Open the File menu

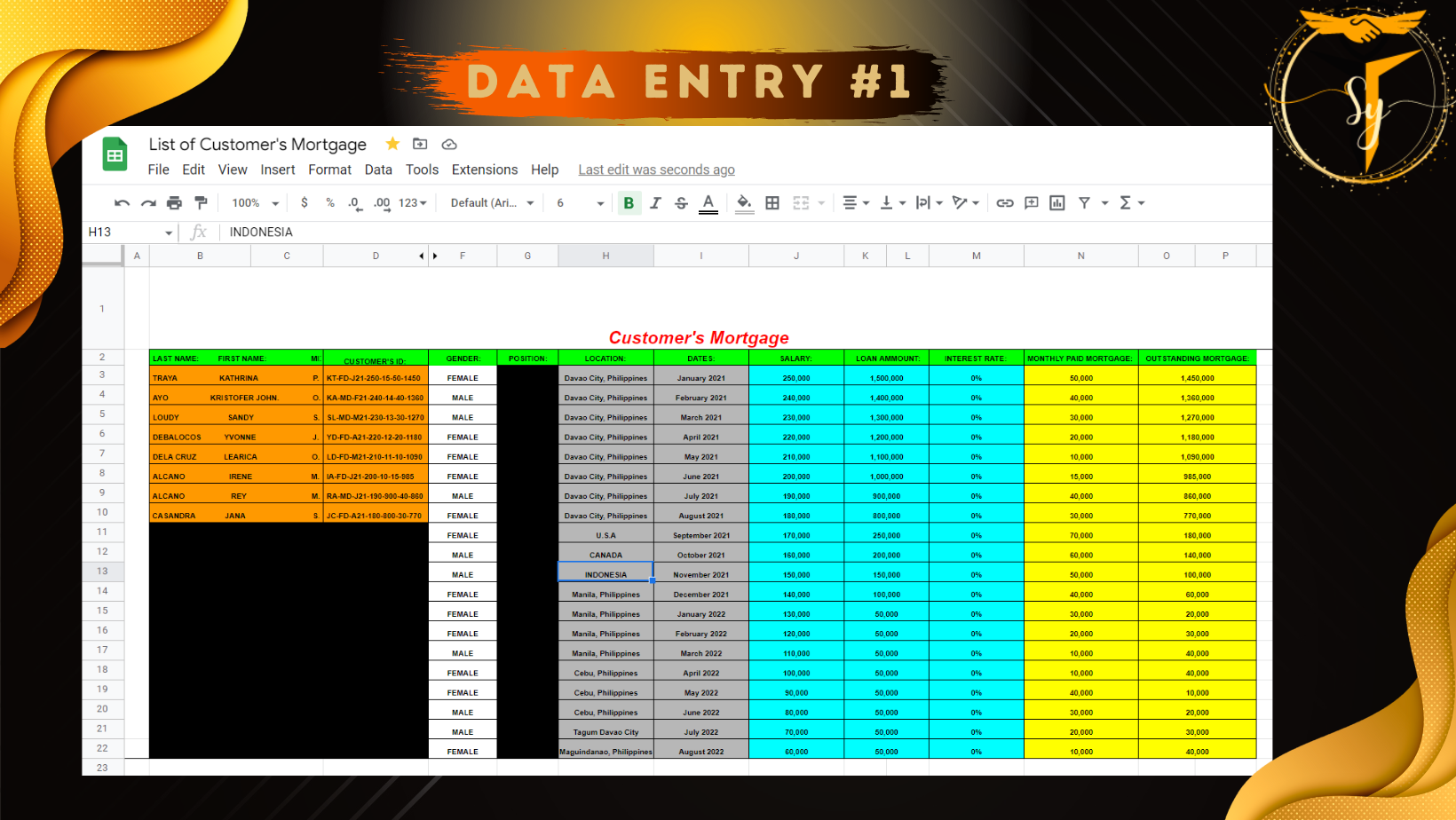point(158,170)
